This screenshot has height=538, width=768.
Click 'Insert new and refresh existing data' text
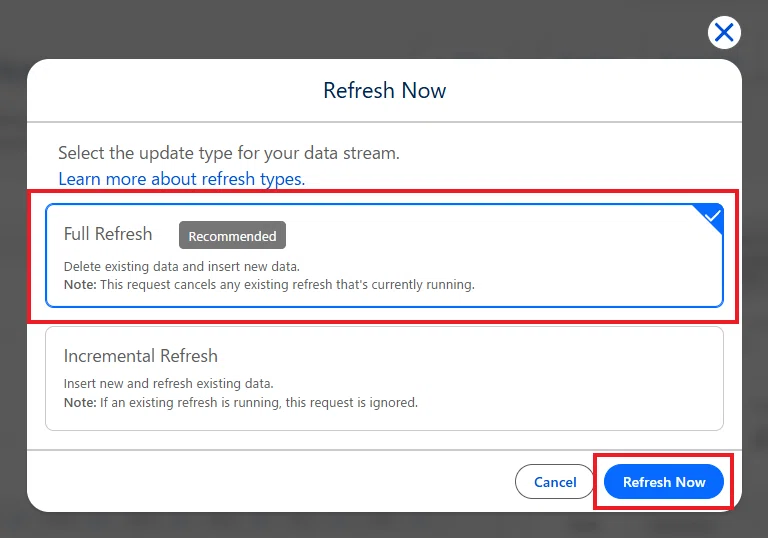[168, 383]
